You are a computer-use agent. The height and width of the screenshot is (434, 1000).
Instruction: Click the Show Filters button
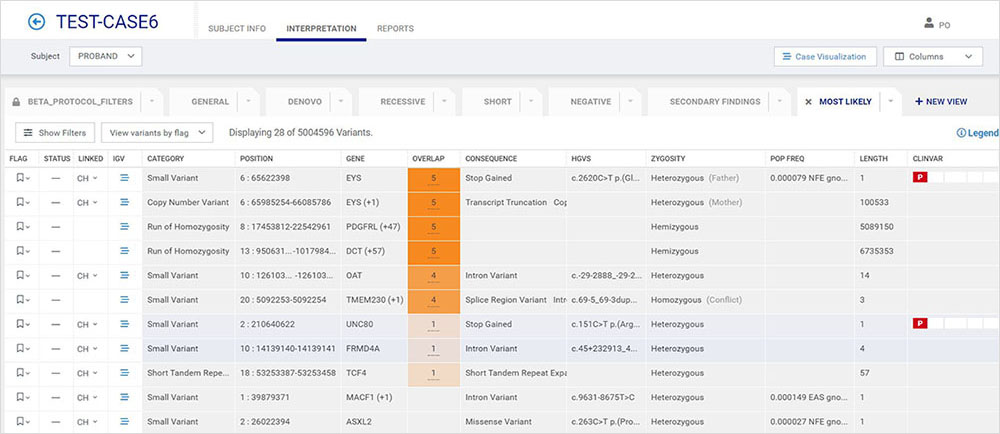(56, 132)
